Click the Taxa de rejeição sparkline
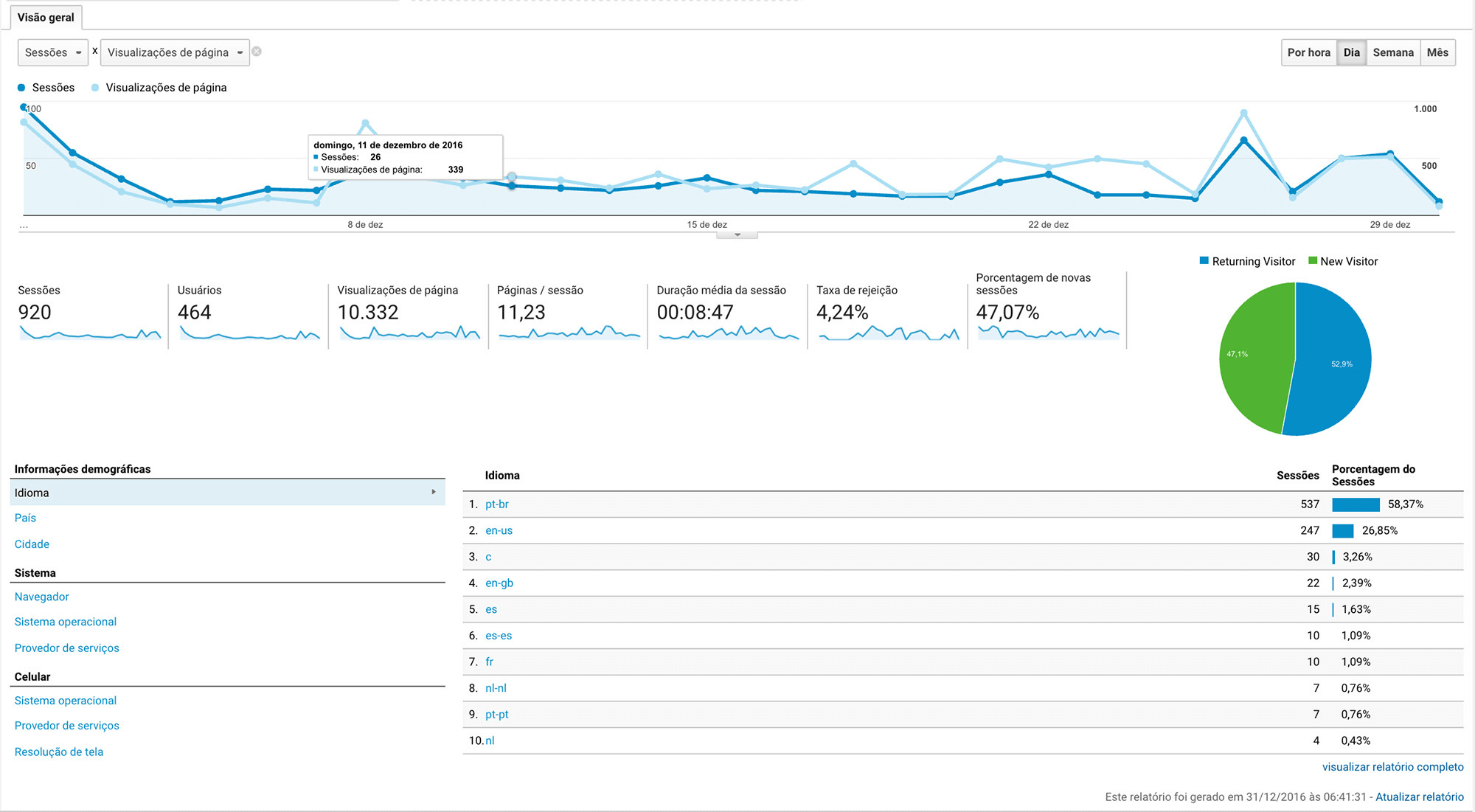 (888, 333)
